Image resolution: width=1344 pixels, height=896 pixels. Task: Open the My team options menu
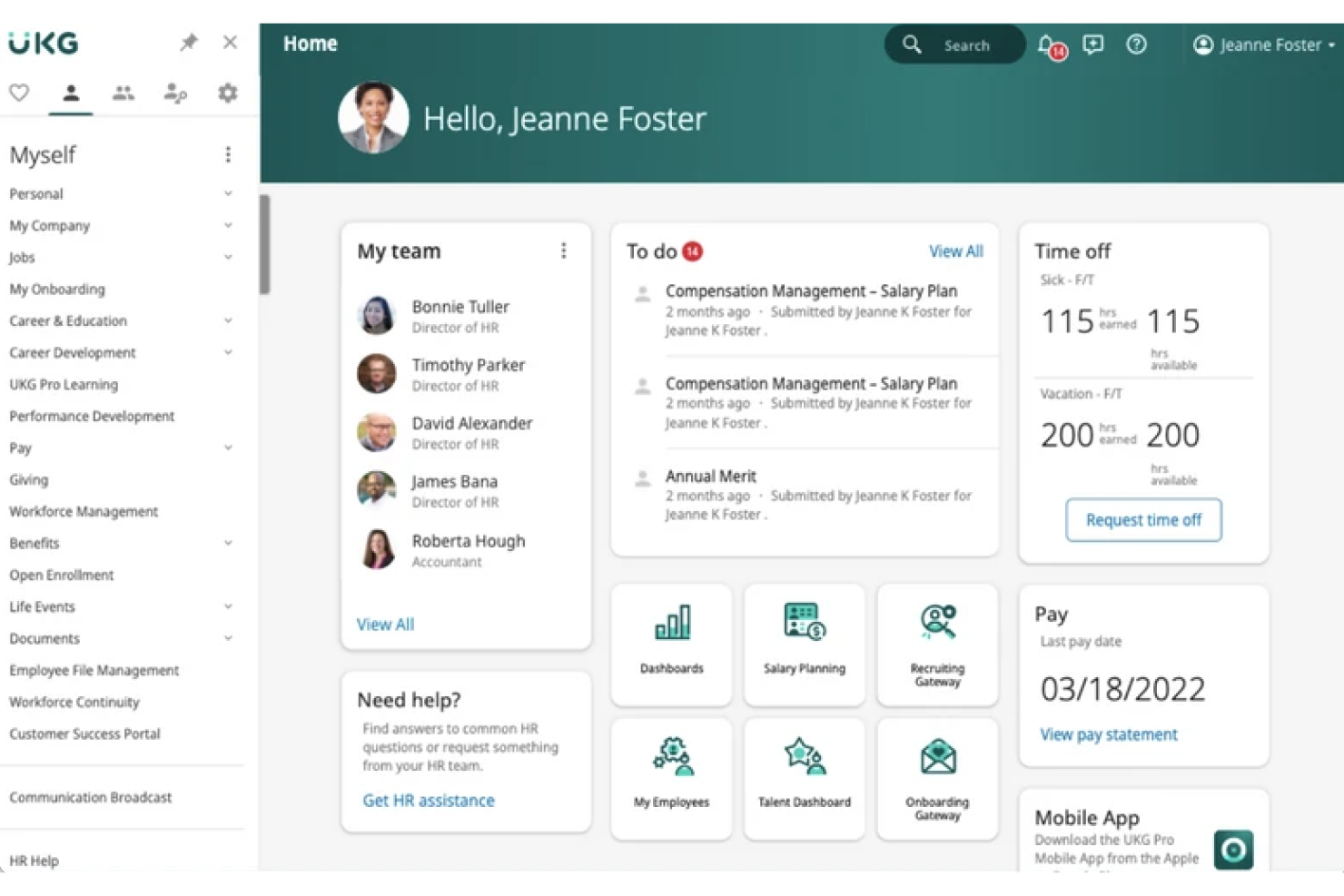[564, 251]
